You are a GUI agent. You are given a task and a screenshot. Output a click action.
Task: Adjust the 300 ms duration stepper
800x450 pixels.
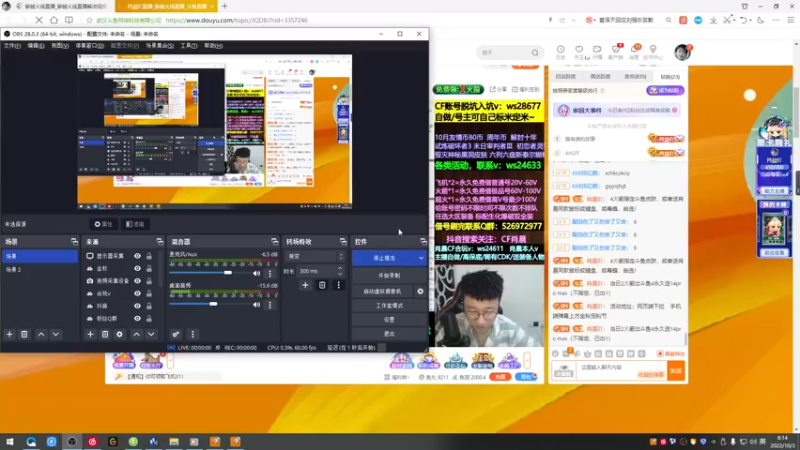(340, 271)
